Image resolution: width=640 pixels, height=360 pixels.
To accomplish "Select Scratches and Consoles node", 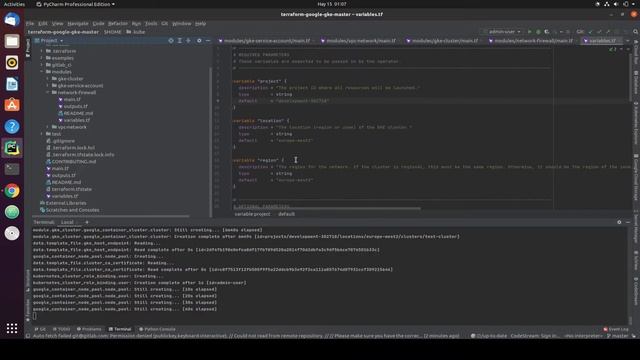I will point(72,210).
